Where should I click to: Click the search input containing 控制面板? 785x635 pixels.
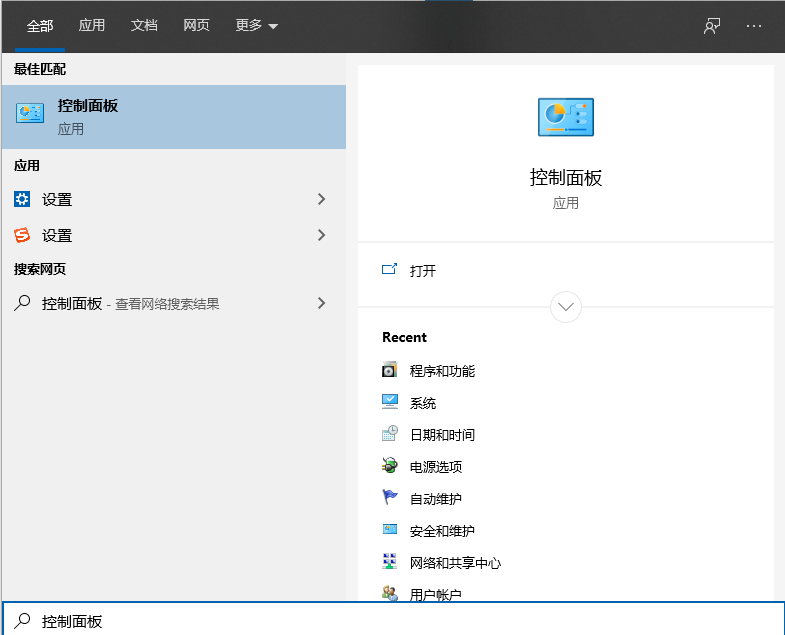click(394, 620)
